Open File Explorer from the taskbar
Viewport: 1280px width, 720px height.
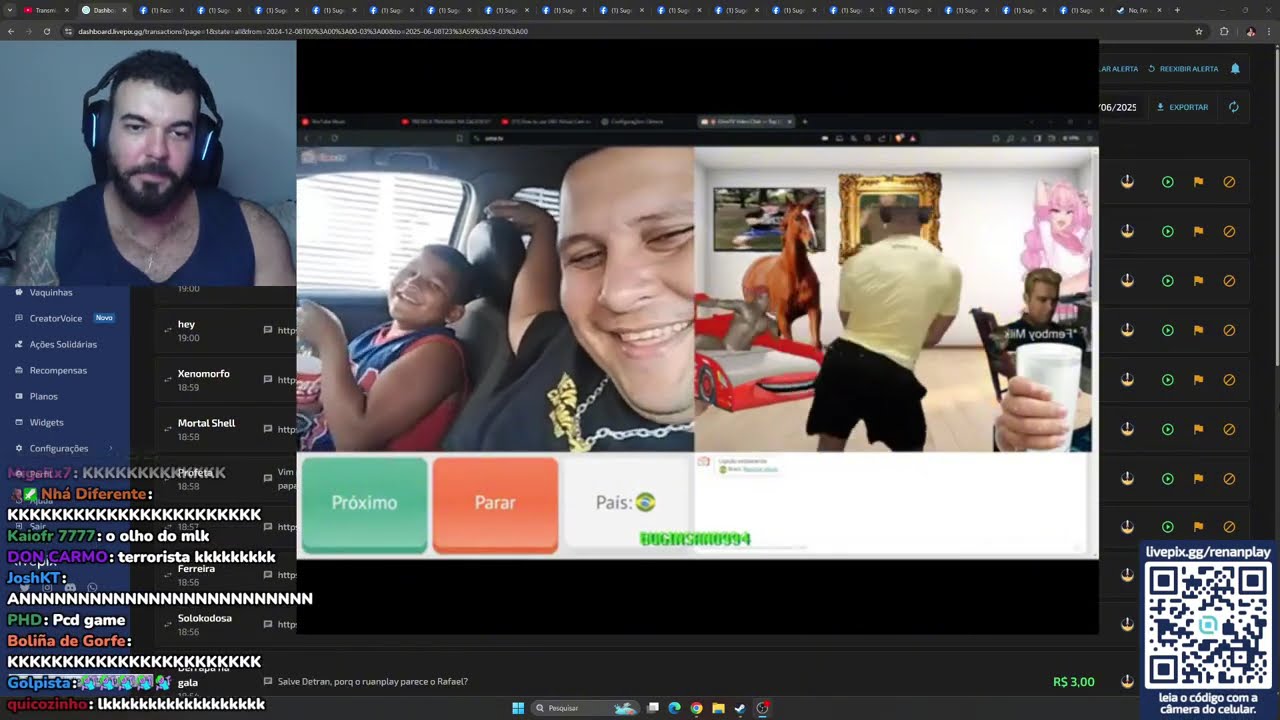(718, 708)
